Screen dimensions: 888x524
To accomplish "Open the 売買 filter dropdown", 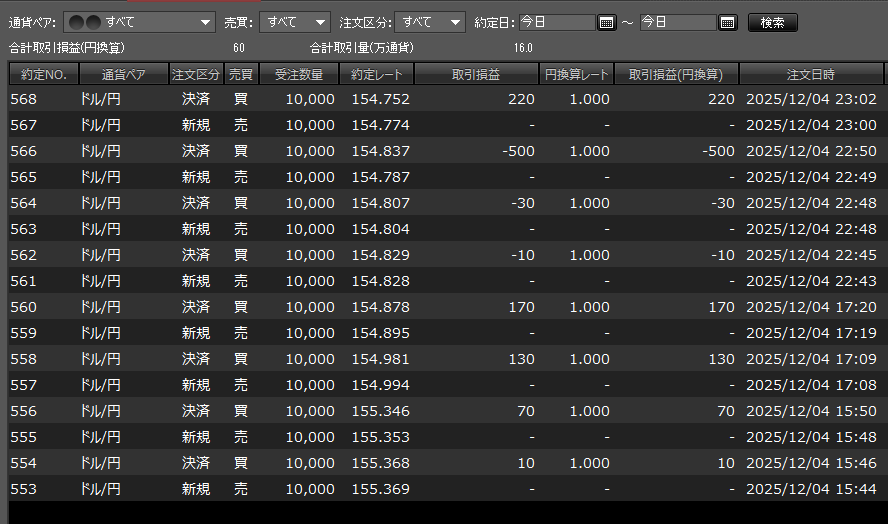I will pos(294,23).
